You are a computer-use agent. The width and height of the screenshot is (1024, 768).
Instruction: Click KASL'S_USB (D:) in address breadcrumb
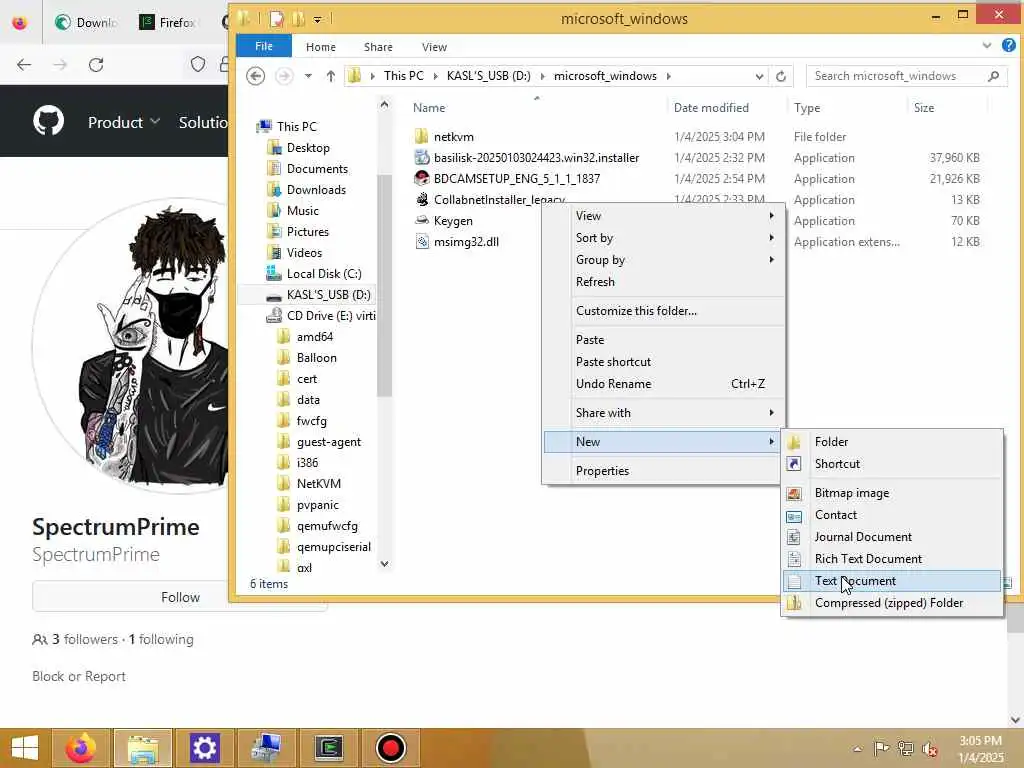point(488,76)
